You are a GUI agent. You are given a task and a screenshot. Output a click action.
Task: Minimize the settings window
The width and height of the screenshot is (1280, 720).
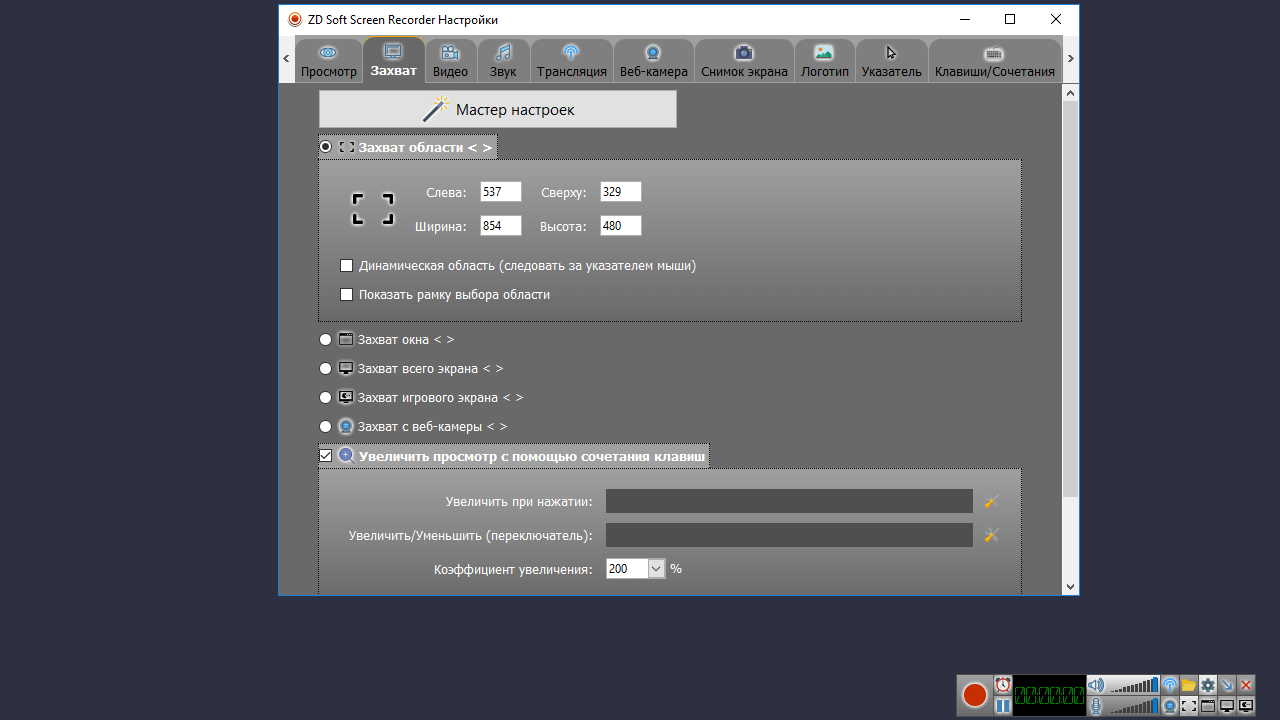(x=964, y=19)
